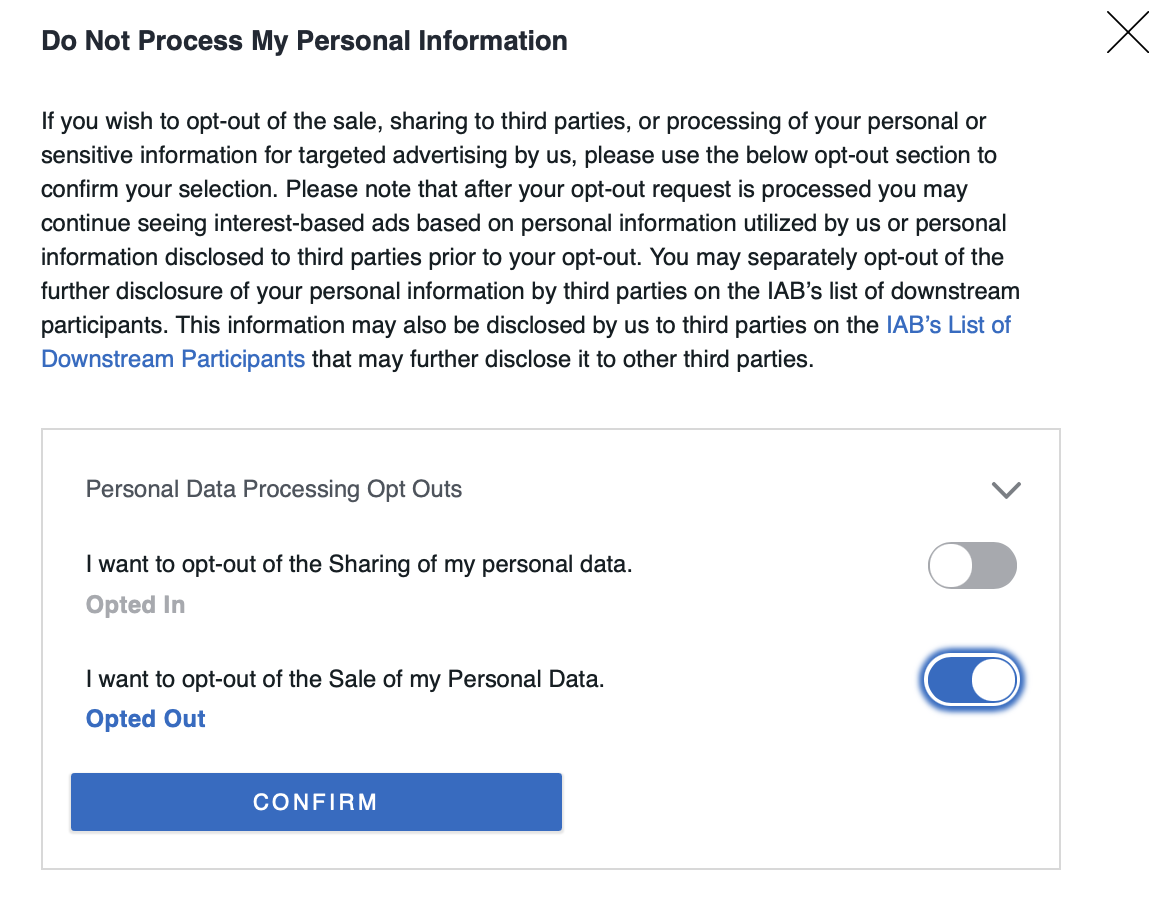Click the white knob of the Sharing switch
Viewport: 1166px width, 902px height.
(x=951, y=566)
